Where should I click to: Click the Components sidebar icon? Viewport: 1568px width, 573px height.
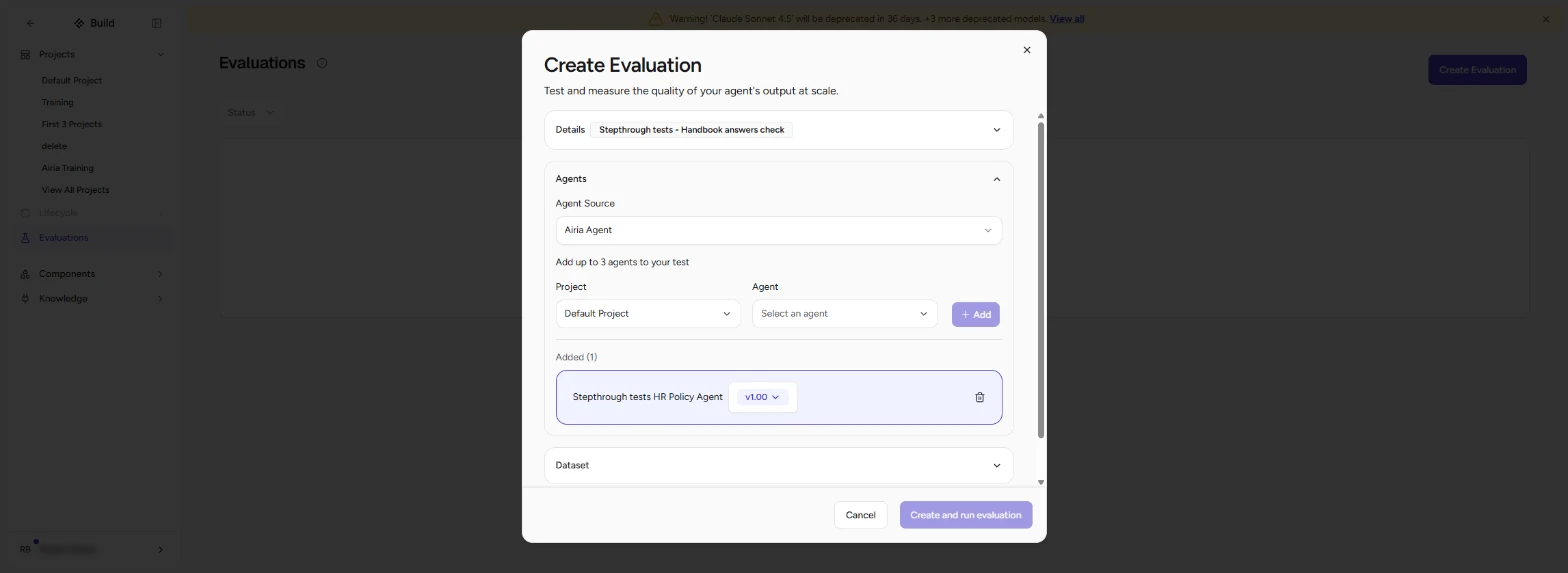(25, 274)
